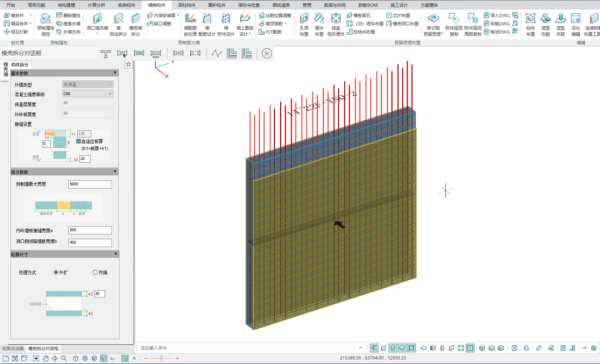Click 模壳洞口布置 in the ribbon

pos(402,23)
